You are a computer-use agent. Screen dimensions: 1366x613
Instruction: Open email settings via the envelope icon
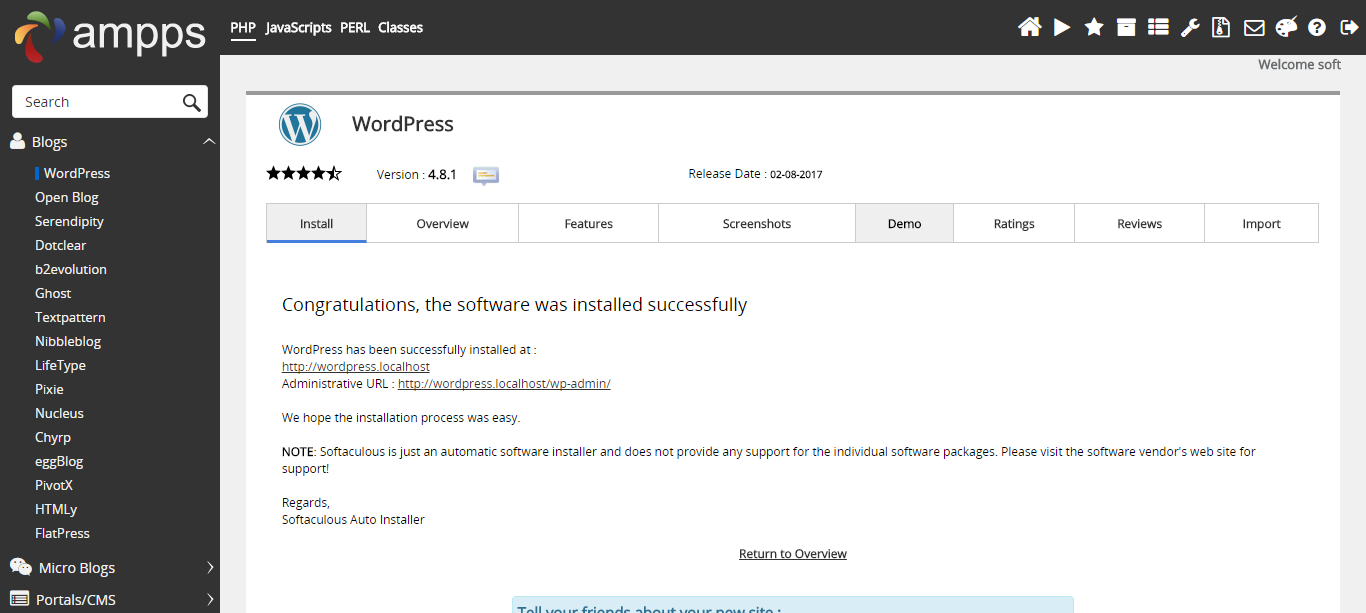[x=1254, y=28]
